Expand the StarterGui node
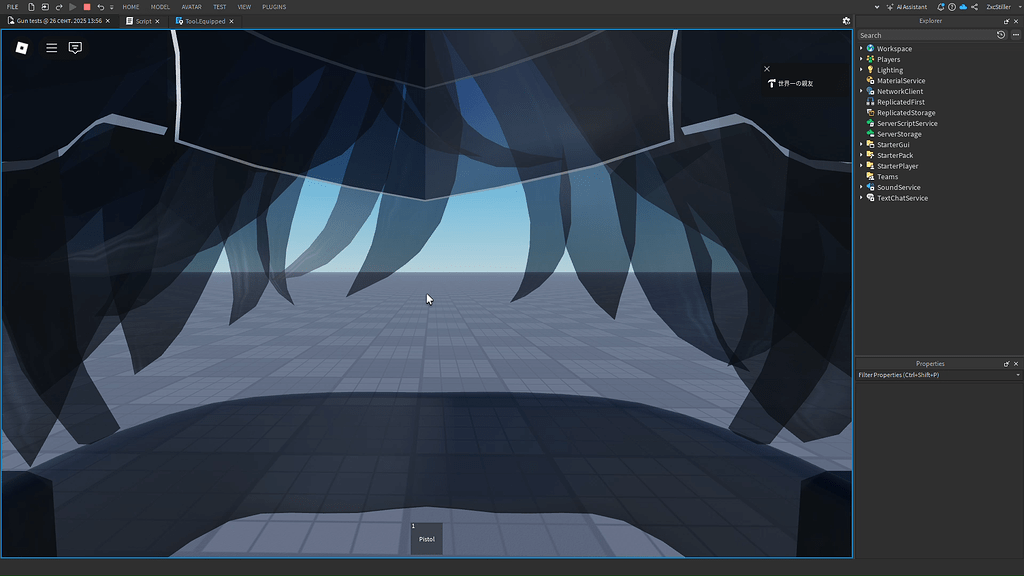1024x576 pixels. pos(861,144)
